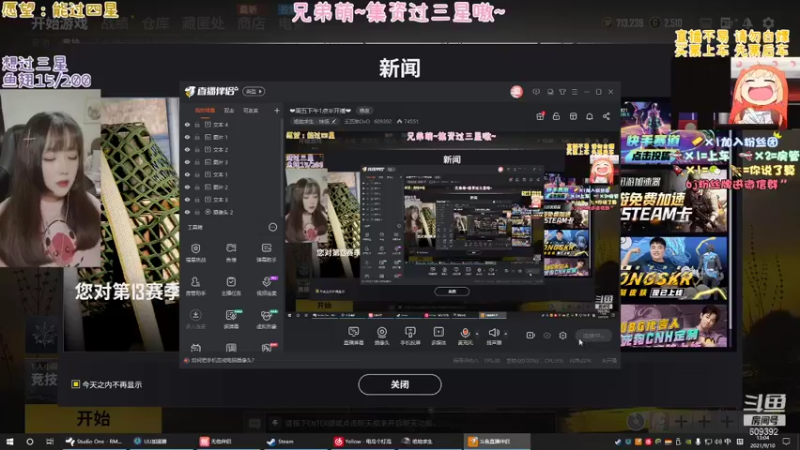Open the game settings gear top right
The height and width of the screenshot is (450, 800).
click(768, 22)
